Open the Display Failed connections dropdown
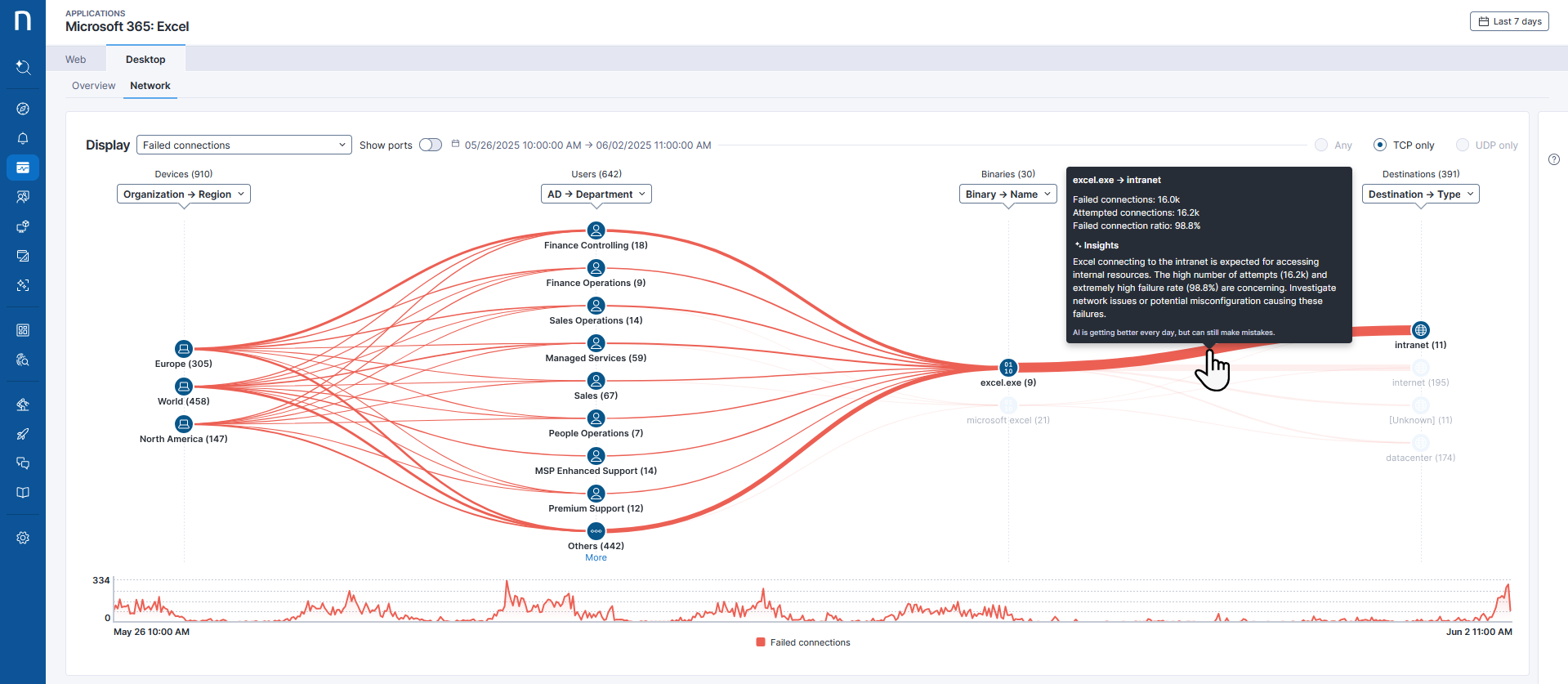The image size is (1568, 684). (243, 145)
